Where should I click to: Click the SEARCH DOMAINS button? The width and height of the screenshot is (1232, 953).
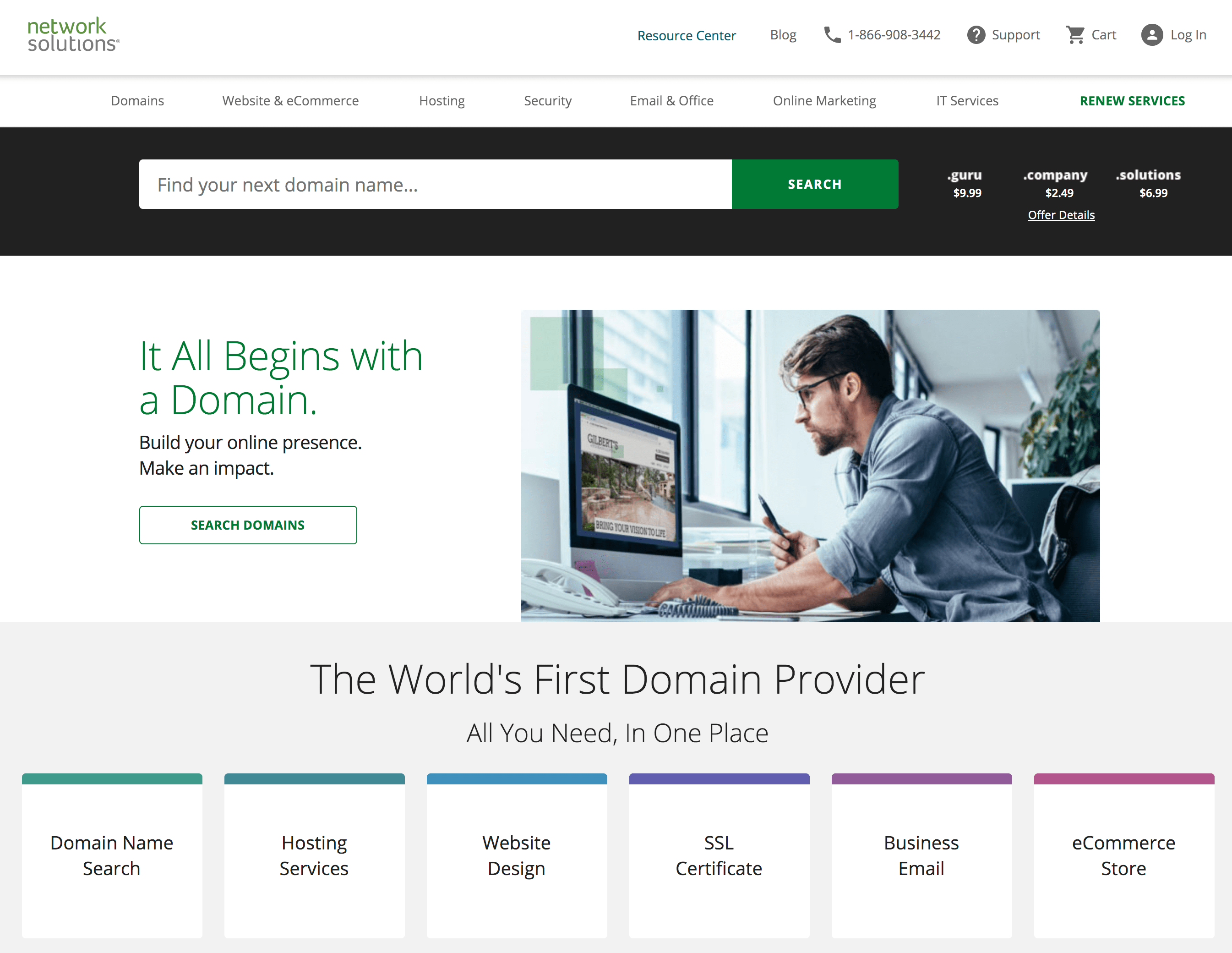(248, 525)
